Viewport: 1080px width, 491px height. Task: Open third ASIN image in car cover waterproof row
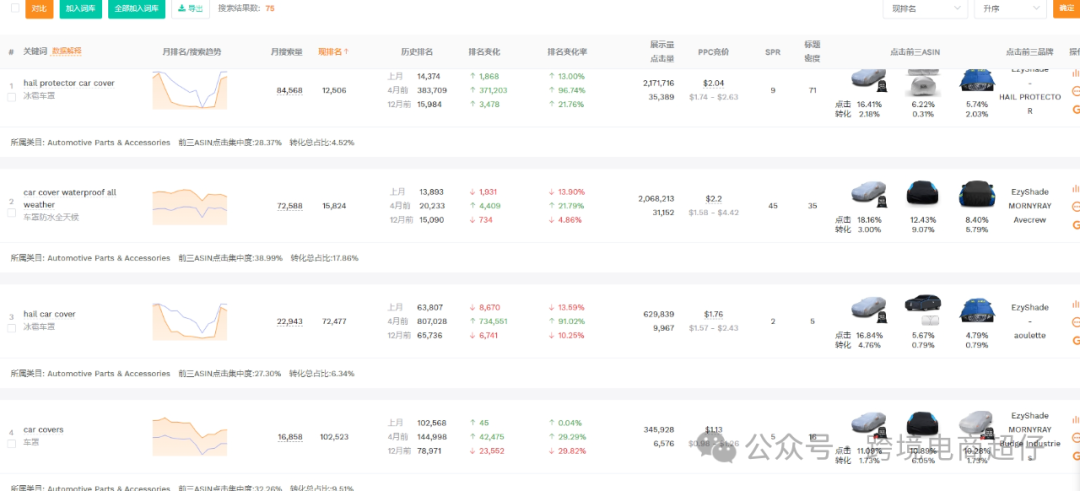[977, 193]
